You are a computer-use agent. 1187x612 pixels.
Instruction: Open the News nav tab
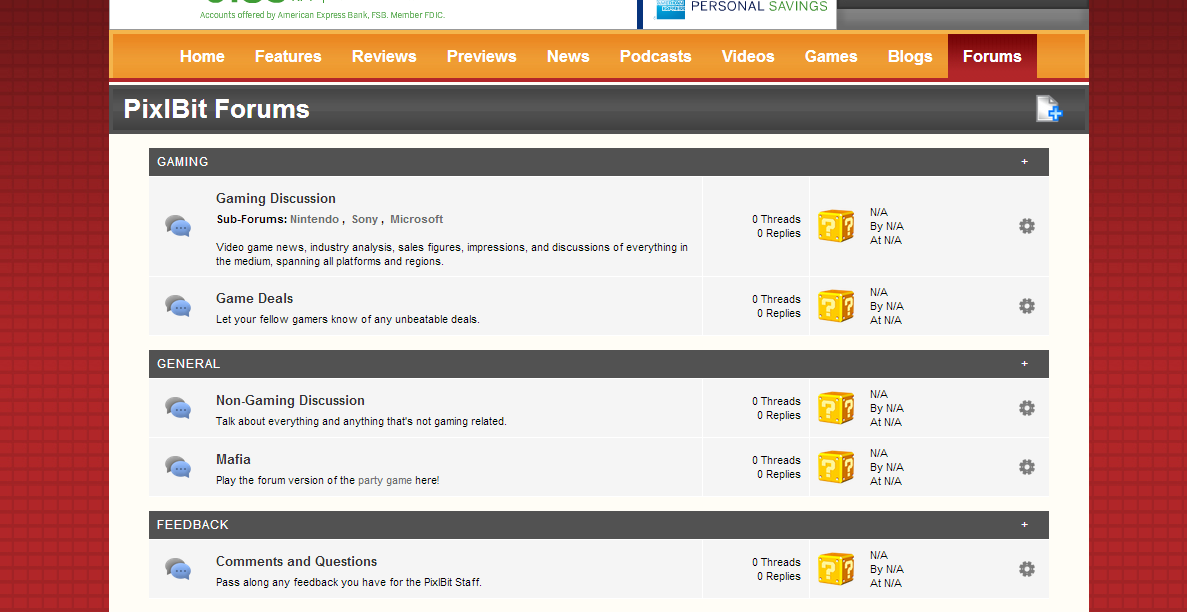pyautogui.click(x=568, y=56)
